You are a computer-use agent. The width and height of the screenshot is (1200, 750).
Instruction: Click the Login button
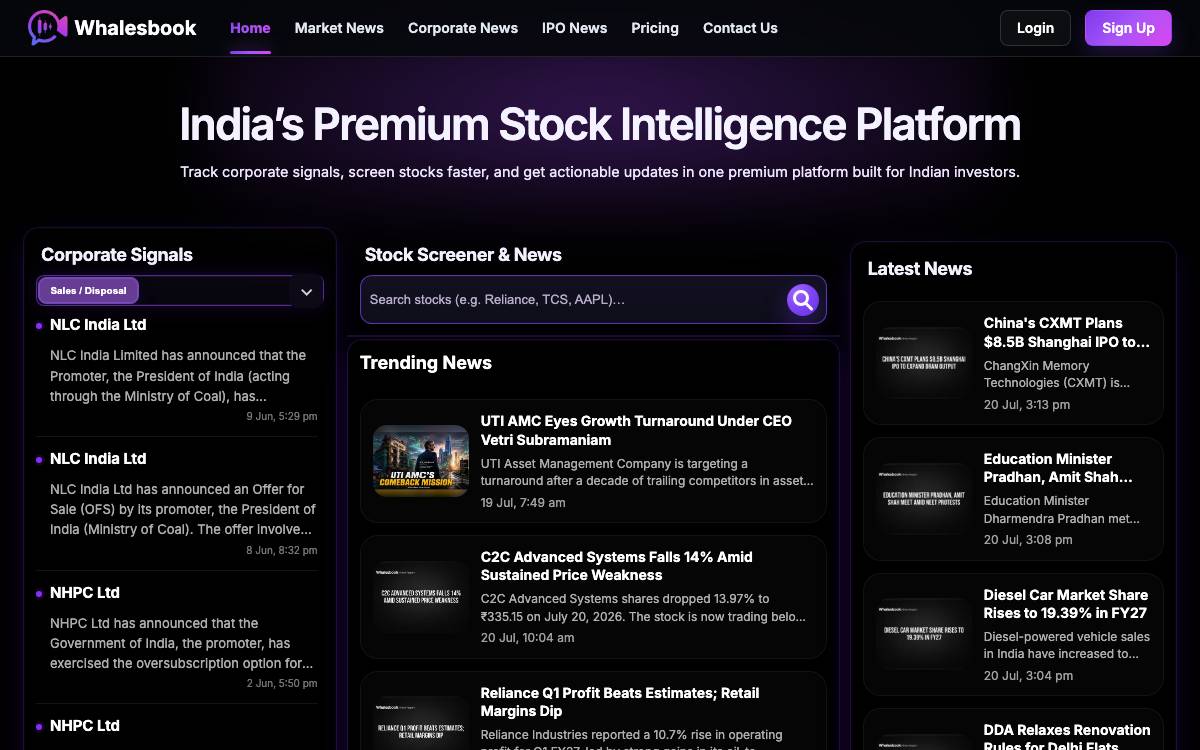pyautogui.click(x=1035, y=28)
